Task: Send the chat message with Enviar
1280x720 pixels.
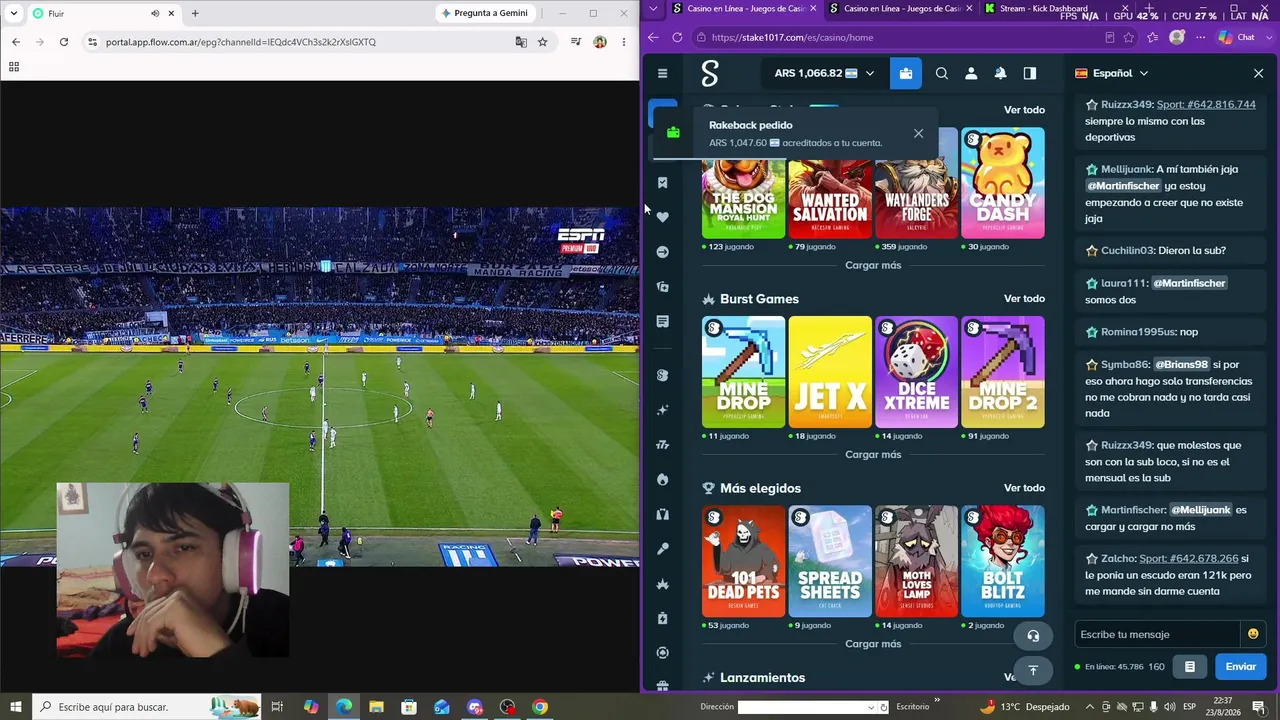Action: [x=1240, y=667]
